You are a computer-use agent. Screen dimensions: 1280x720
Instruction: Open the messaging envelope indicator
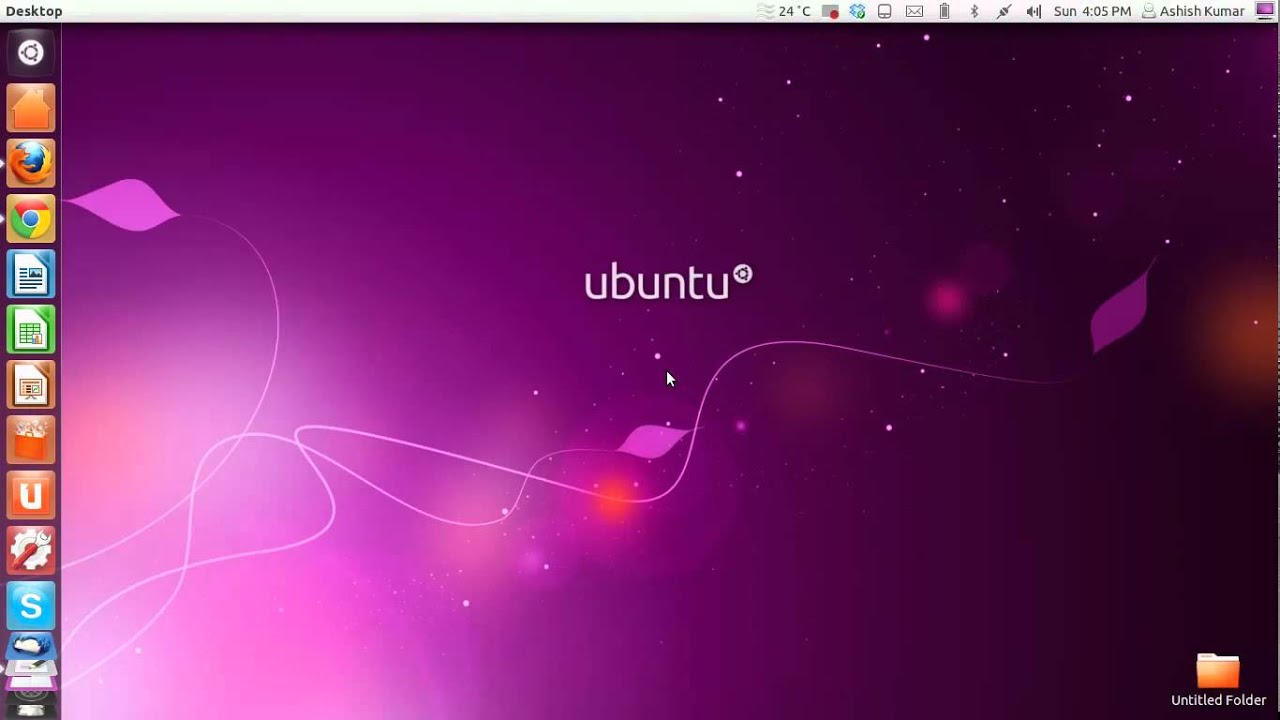click(x=914, y=11)
